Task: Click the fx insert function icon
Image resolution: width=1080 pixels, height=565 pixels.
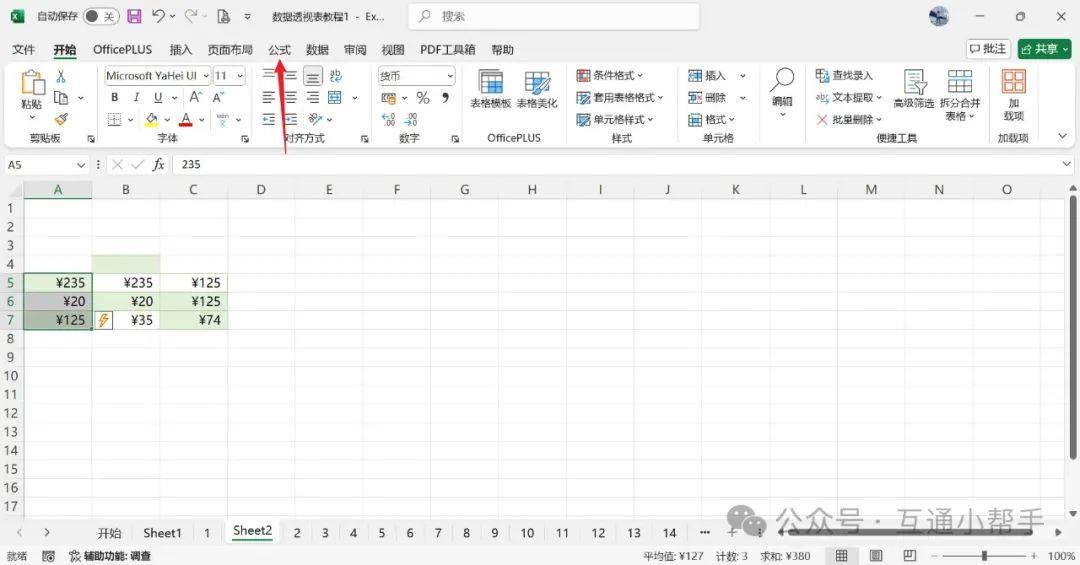Action: [x=158, y=164]
